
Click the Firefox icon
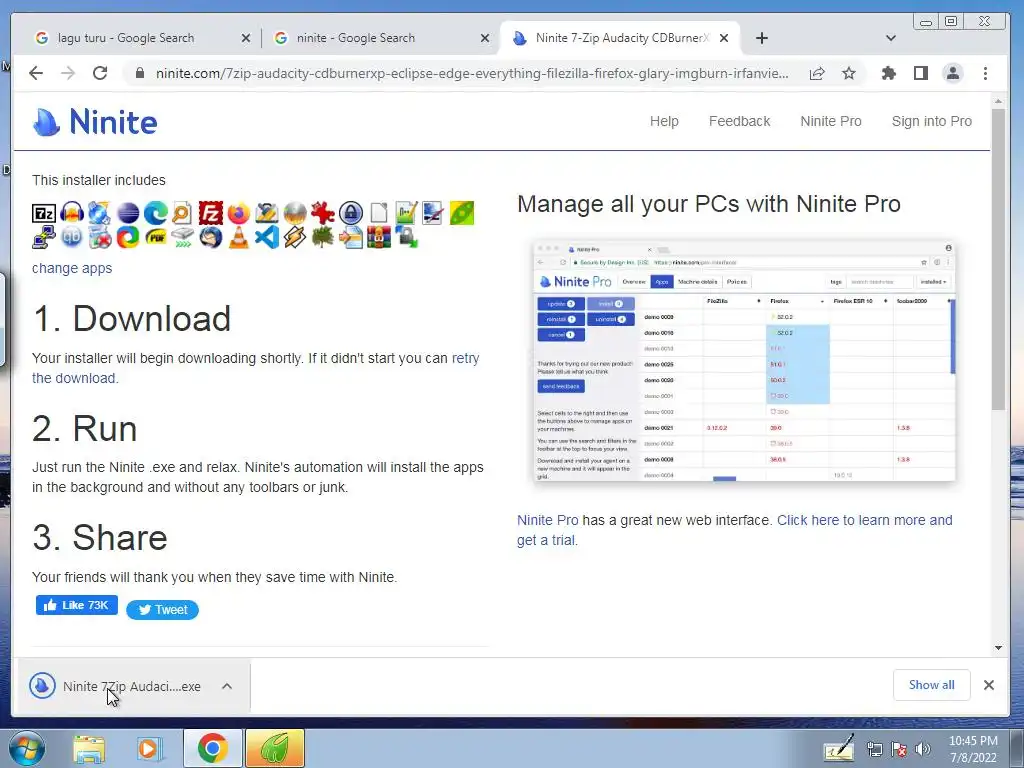[x=239, y=213]
